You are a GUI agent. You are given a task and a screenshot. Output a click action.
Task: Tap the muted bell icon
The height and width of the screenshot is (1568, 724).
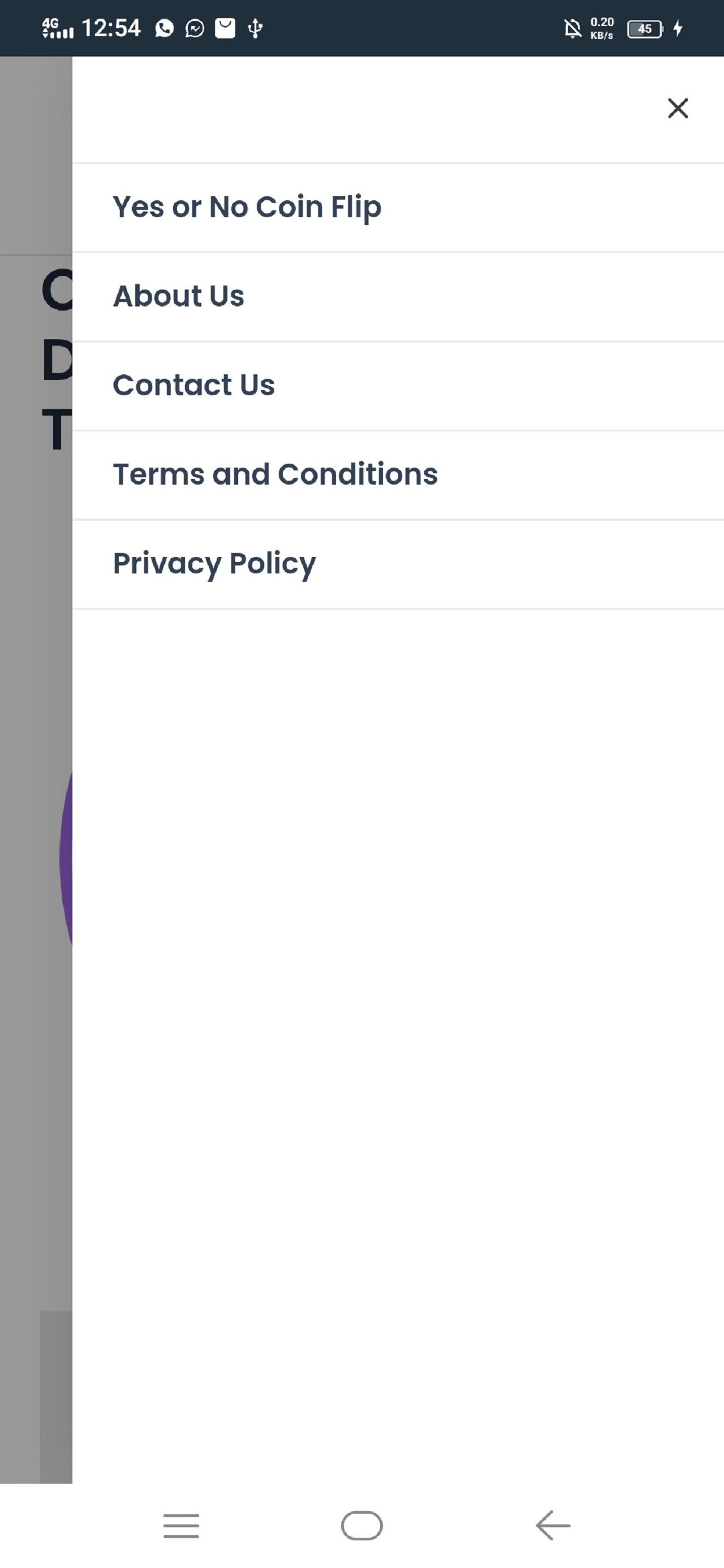(572, 28)
